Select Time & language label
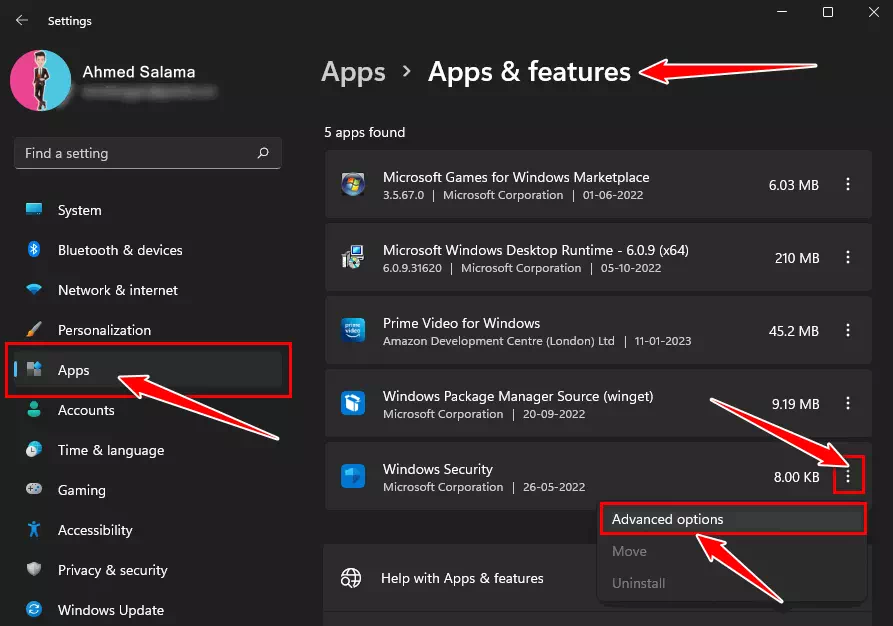Image resolution: width=893 pixels, height=626 pixels. pos(111,450)
